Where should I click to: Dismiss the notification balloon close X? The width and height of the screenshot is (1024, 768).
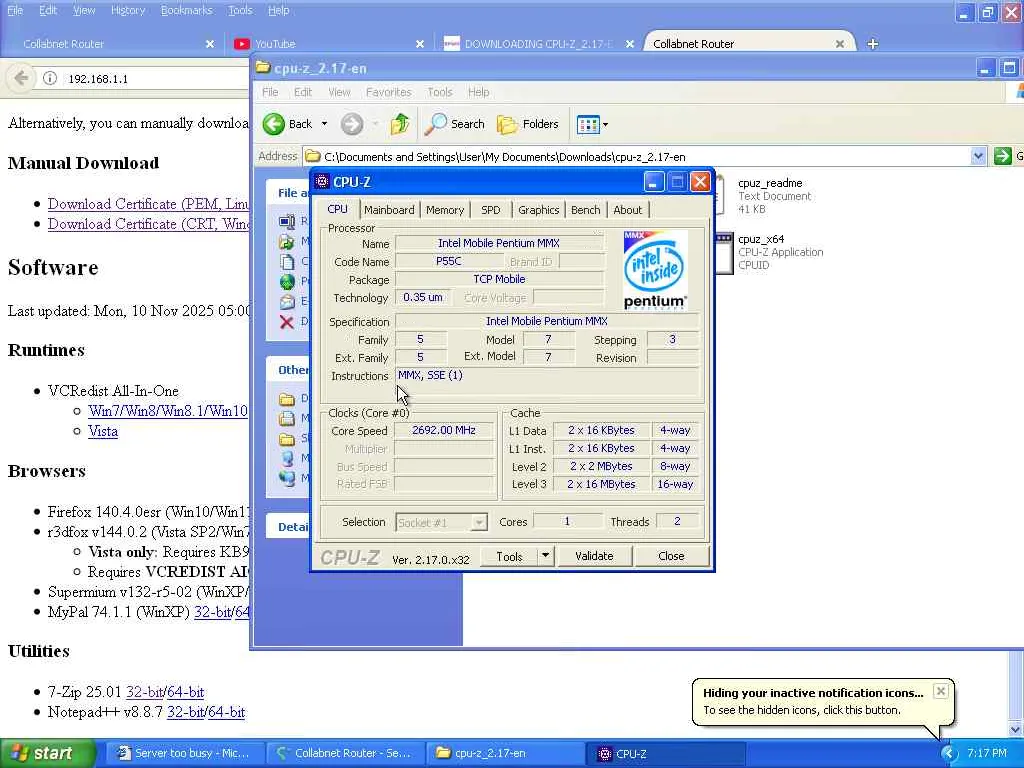tap(940, 691)
